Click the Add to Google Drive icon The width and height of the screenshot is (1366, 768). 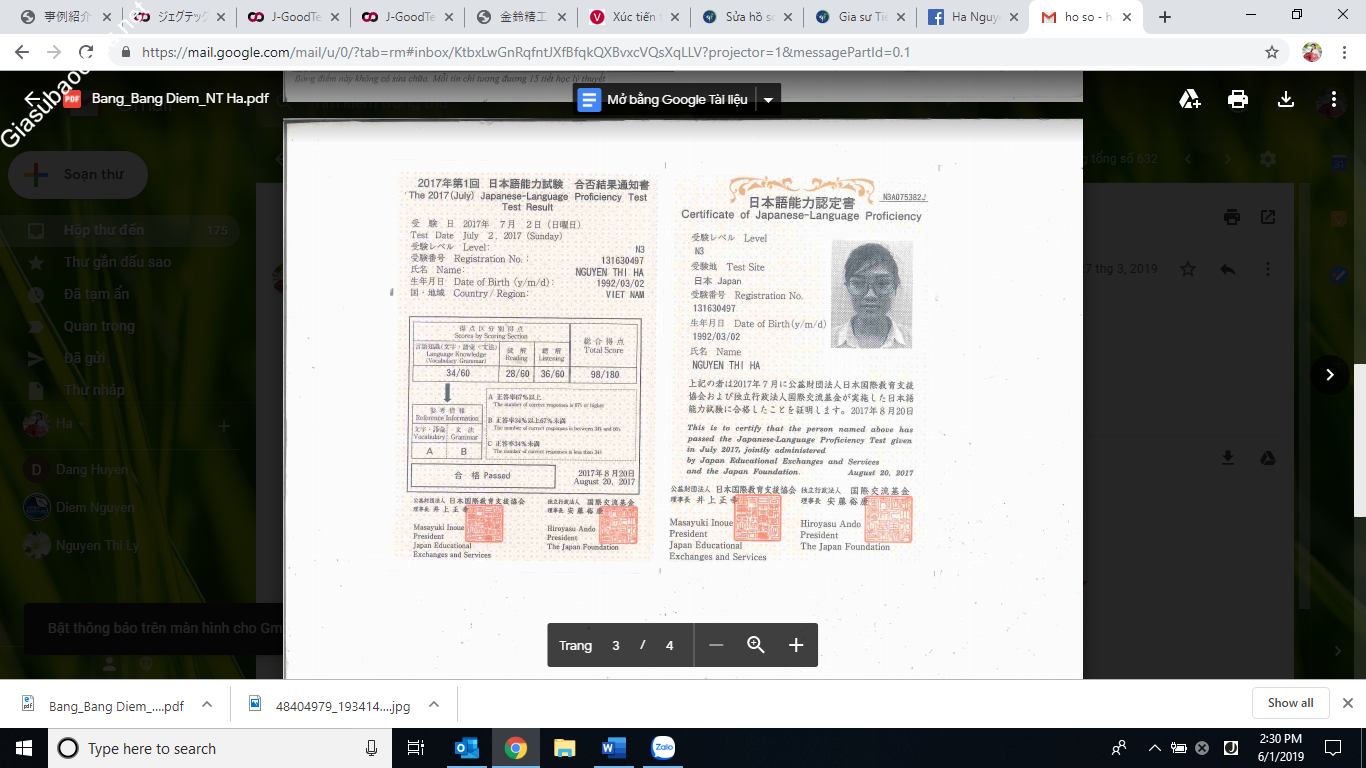(x=1189, y=99)
